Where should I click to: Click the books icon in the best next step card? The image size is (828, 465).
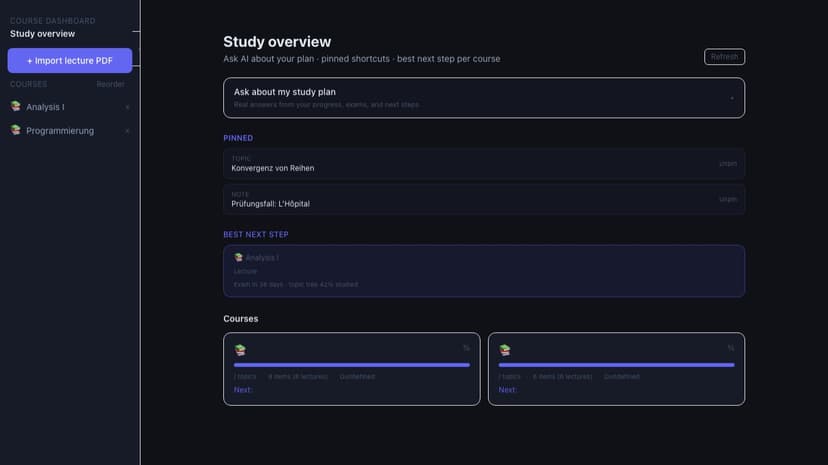coord(239,258)
